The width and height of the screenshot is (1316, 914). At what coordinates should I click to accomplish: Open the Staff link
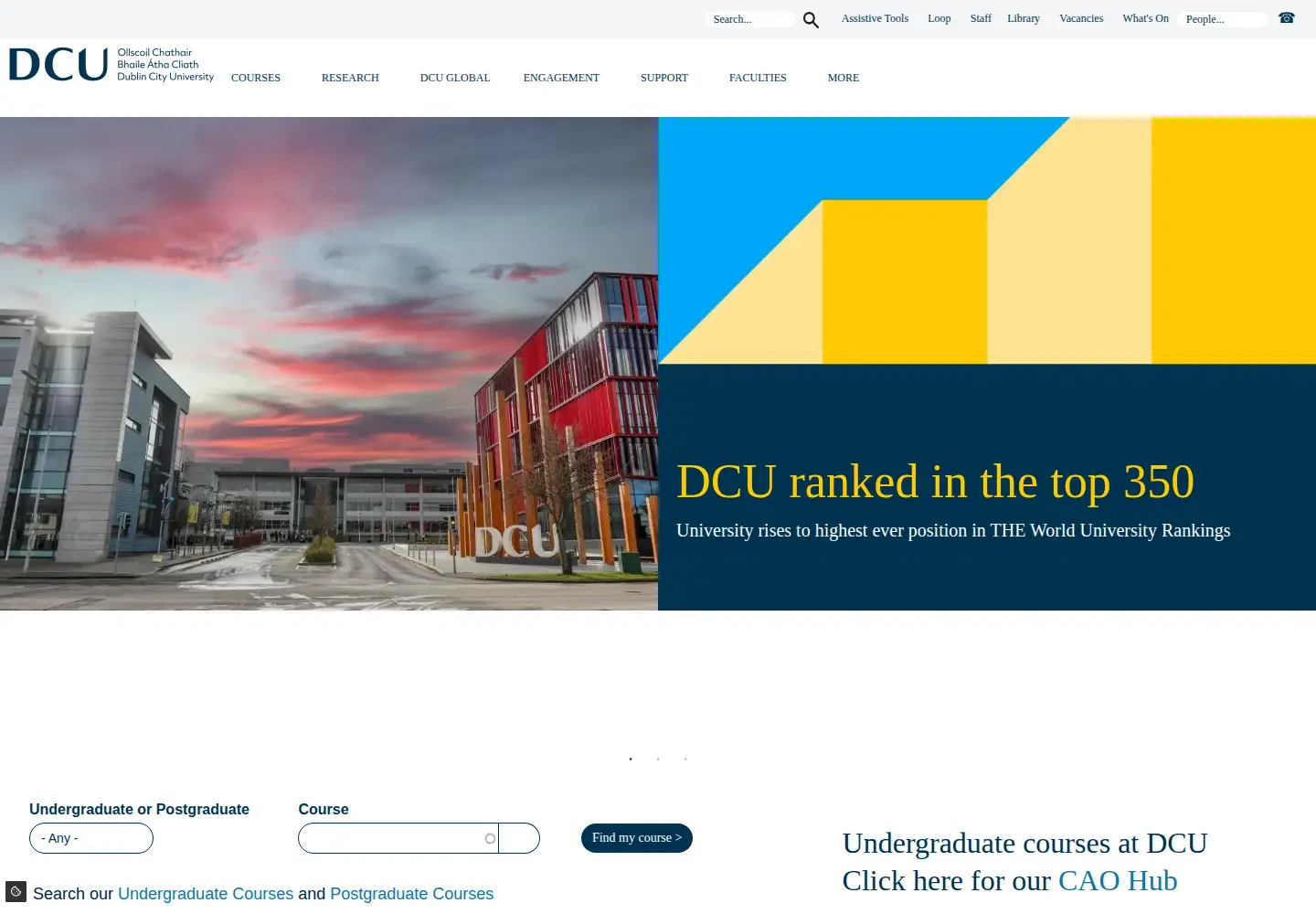point(981,18)
